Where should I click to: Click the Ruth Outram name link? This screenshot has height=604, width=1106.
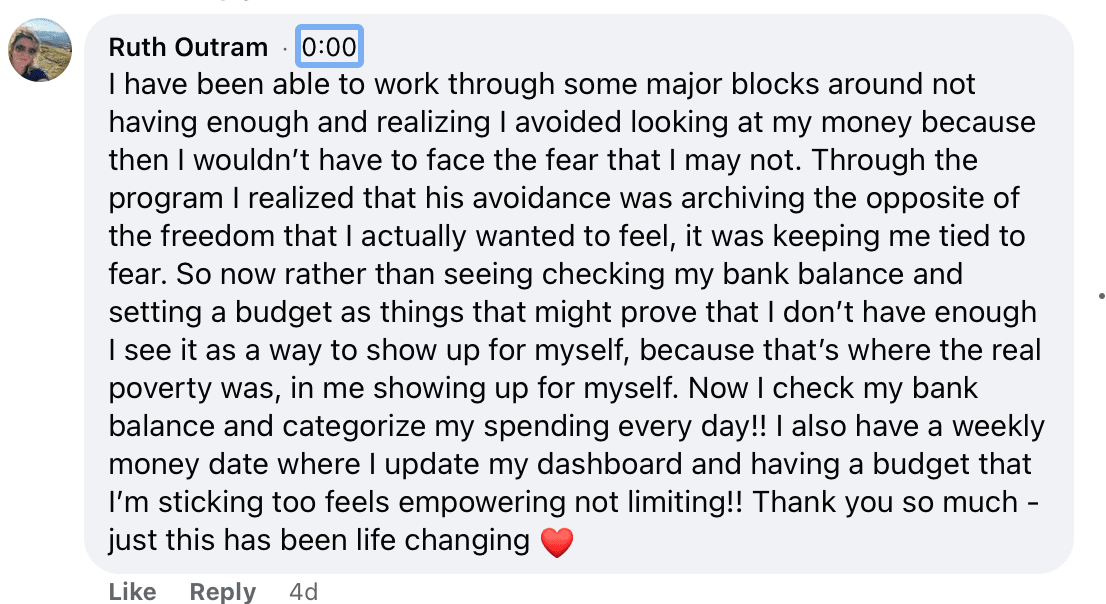pos(188,47)
